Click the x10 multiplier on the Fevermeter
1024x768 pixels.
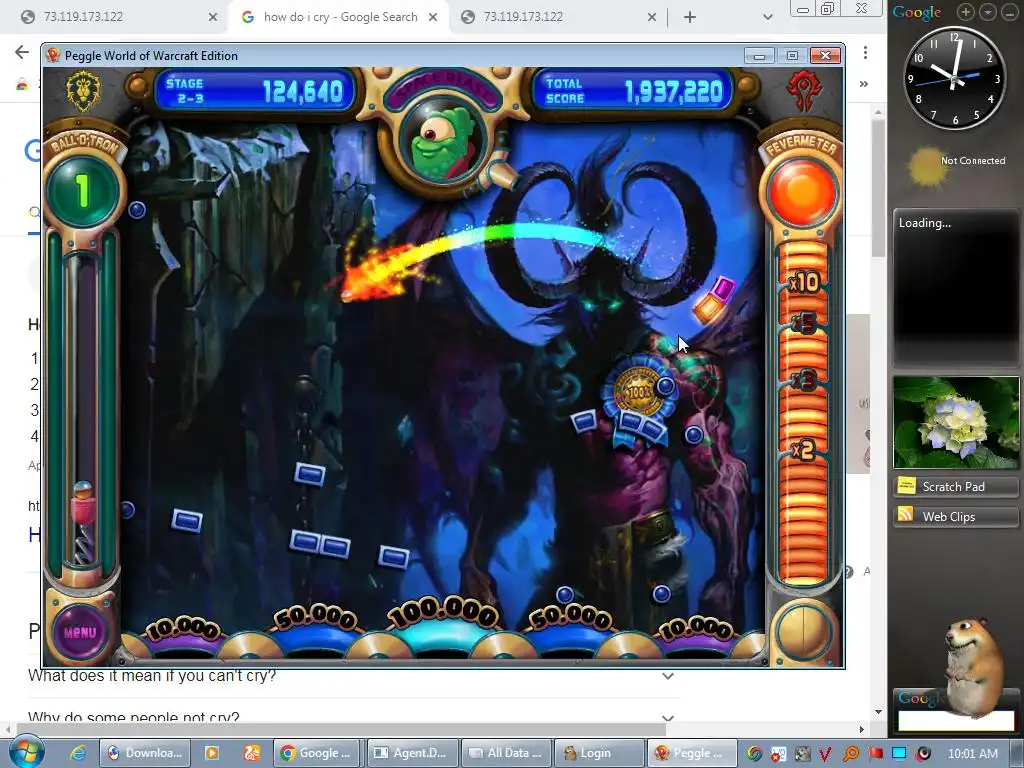pyautogui.click(x=803, y=282)
